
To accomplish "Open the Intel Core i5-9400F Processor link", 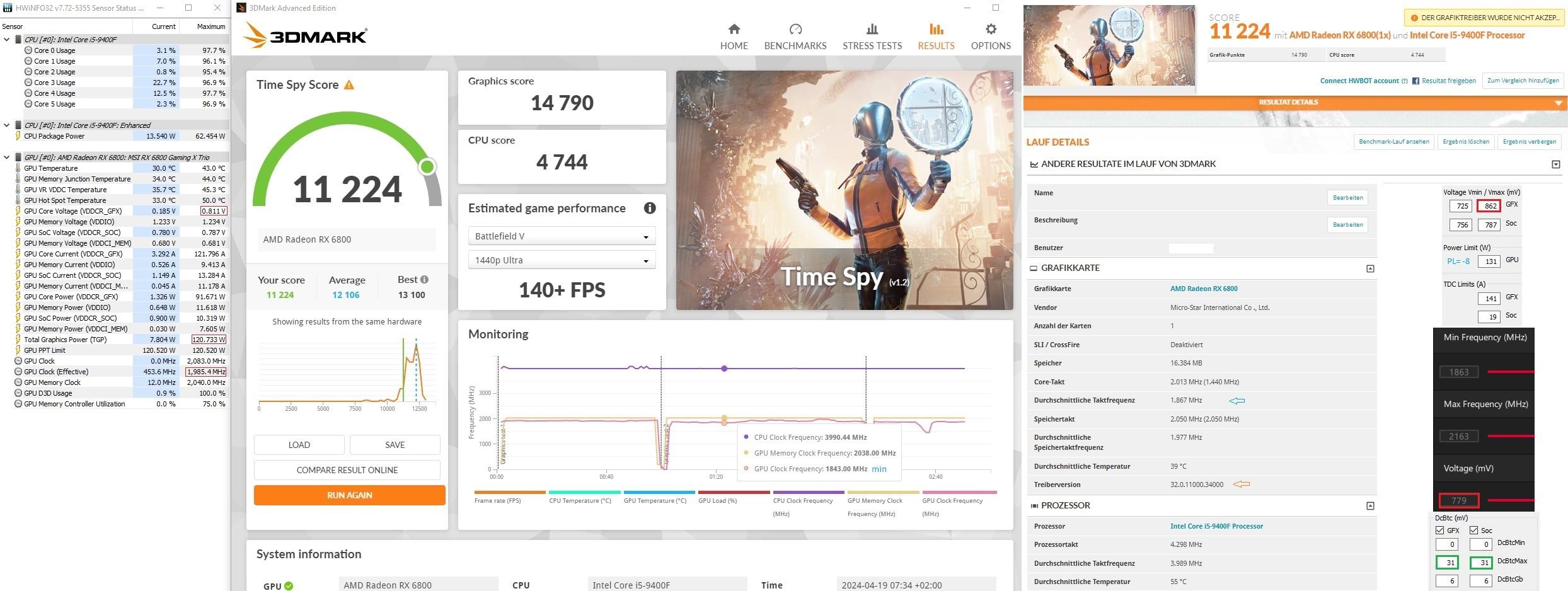I will tap(1216, 526).
